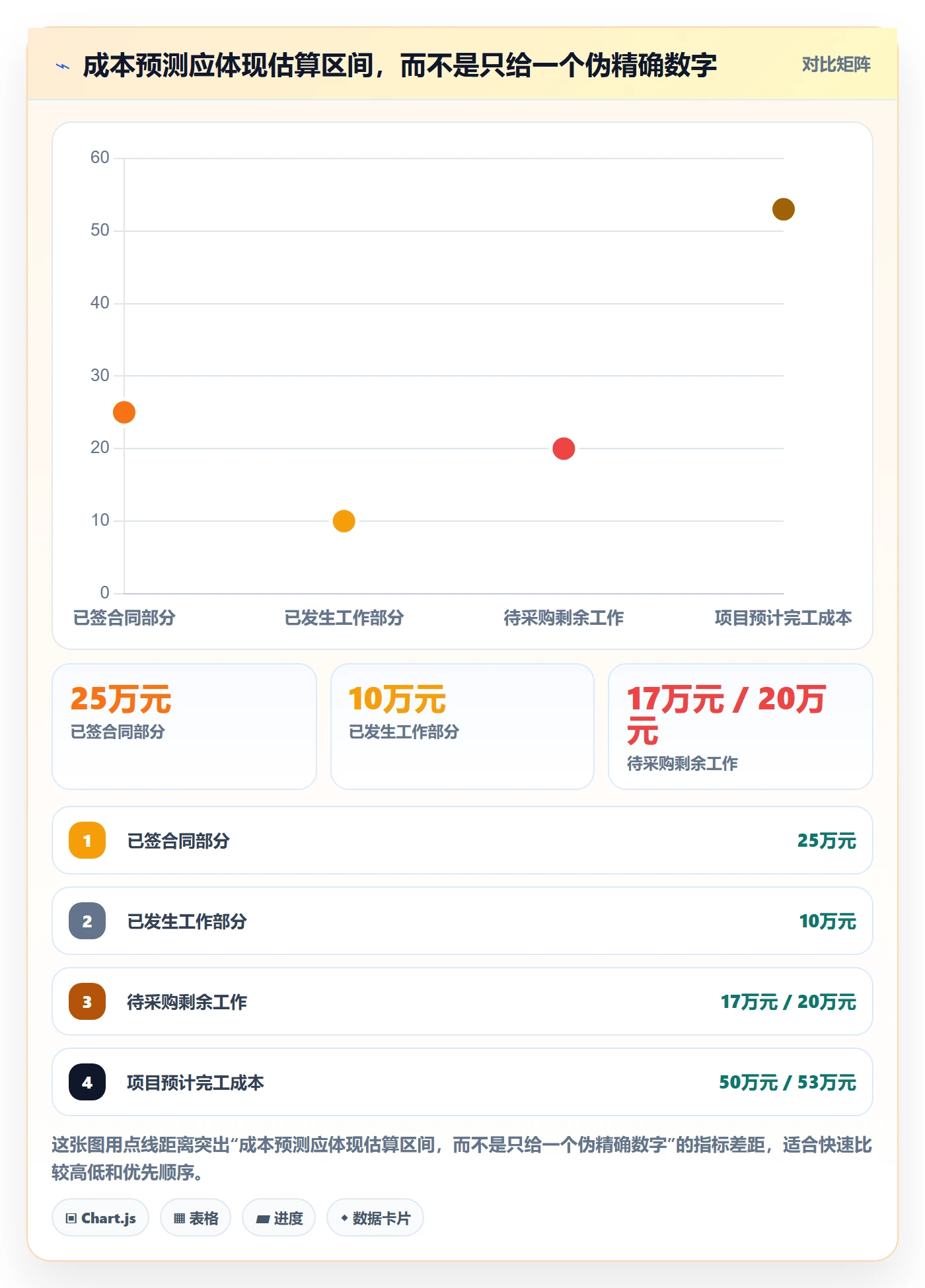Click the number 2 badge for 已发生工作部分
925x1288 pixels.
tap(87, 921)
